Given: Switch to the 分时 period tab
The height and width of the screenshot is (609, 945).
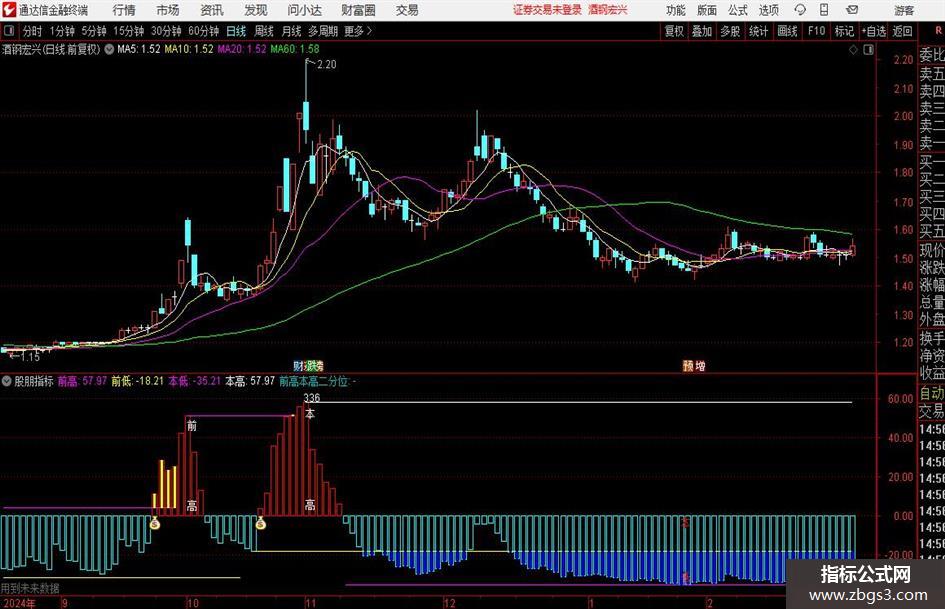Looking at the screenshot, I should click(32, 31).
